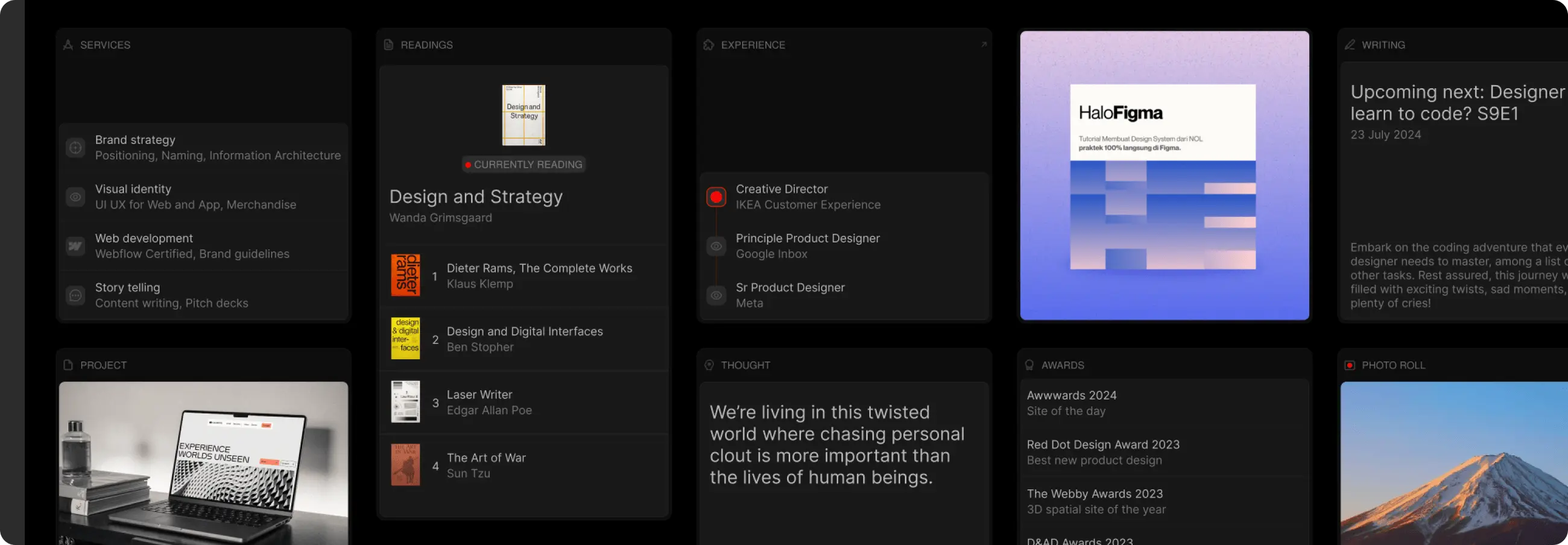Click The Art of War title
This screenshot has width=1568, height=545.
pos(486,458)
